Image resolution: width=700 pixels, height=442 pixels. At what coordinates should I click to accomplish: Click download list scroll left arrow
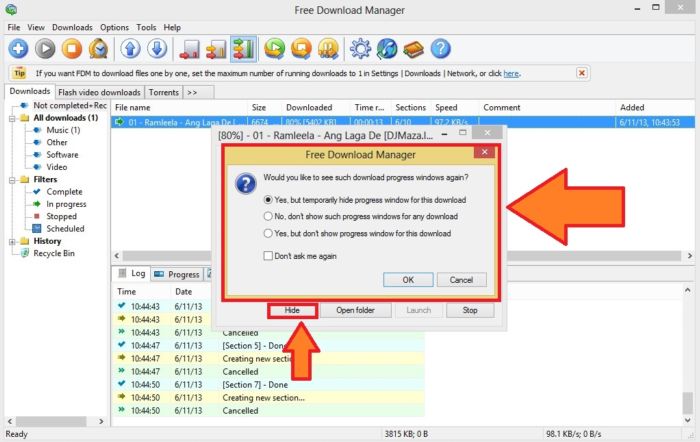117,256
